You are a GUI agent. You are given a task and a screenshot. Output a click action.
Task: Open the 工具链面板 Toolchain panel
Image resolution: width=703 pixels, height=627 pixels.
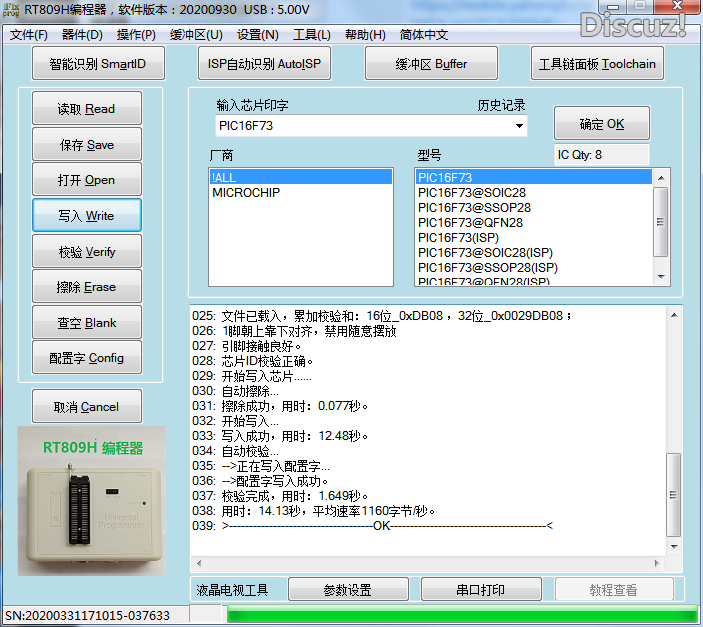(597, 64)
